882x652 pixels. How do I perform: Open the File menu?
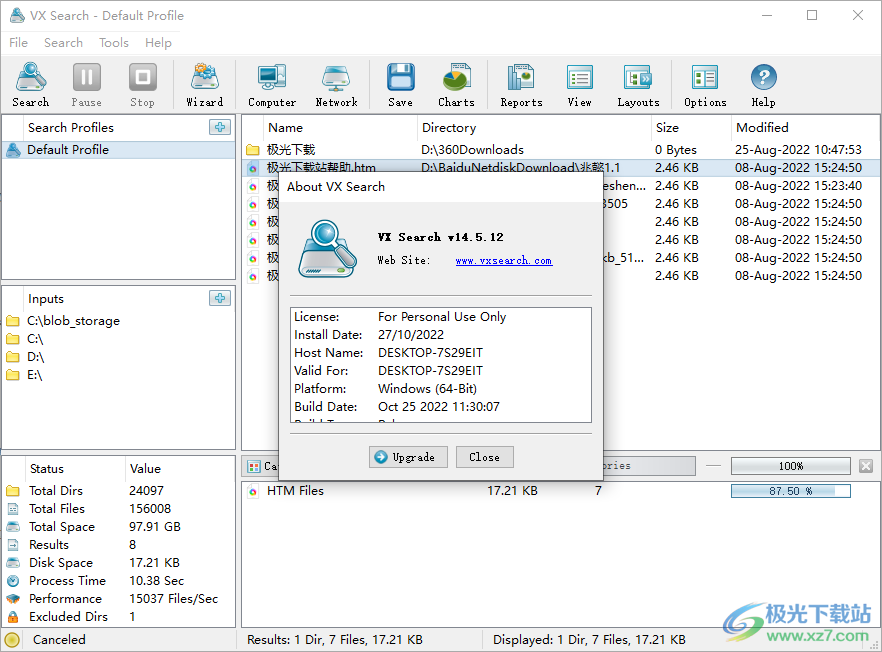[x=18, y=43]
